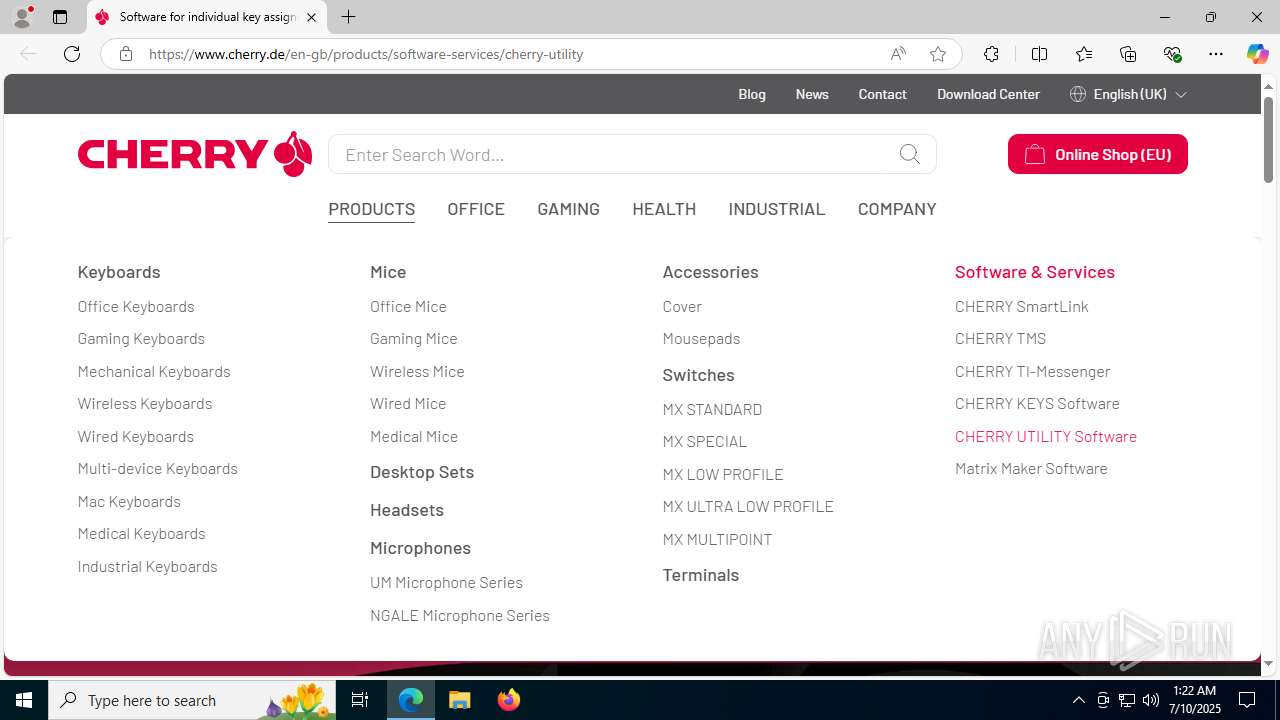Open the OFFICE menu
The width and height of the screenshot is (1280, 720).
point(476,209)
